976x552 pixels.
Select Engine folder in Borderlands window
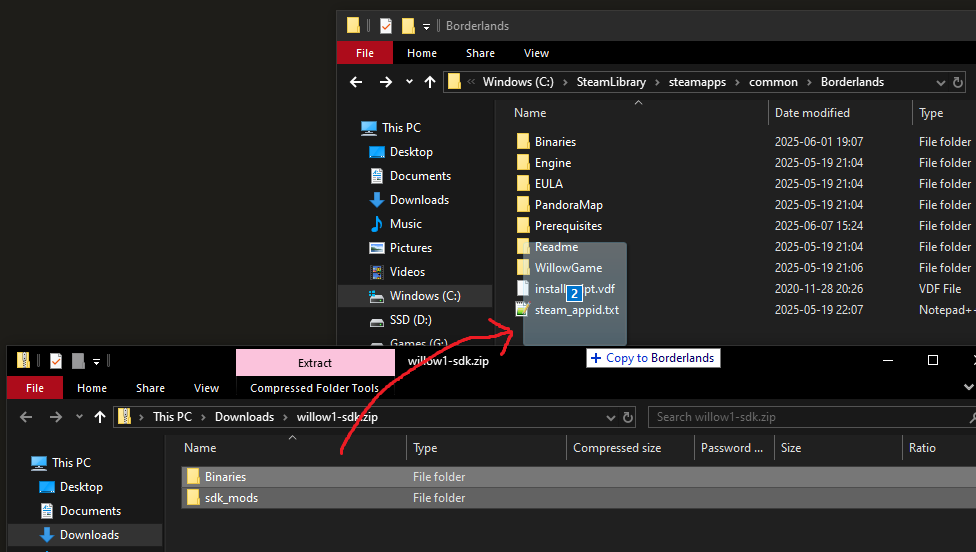tap(553, 163)
